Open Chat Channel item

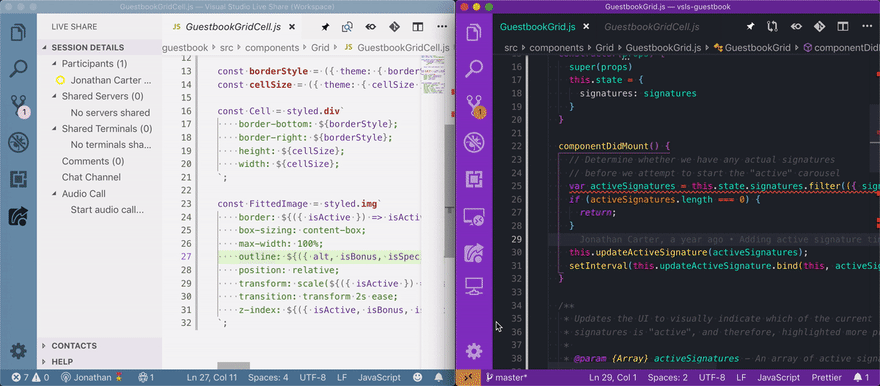(x=91, y=177)
